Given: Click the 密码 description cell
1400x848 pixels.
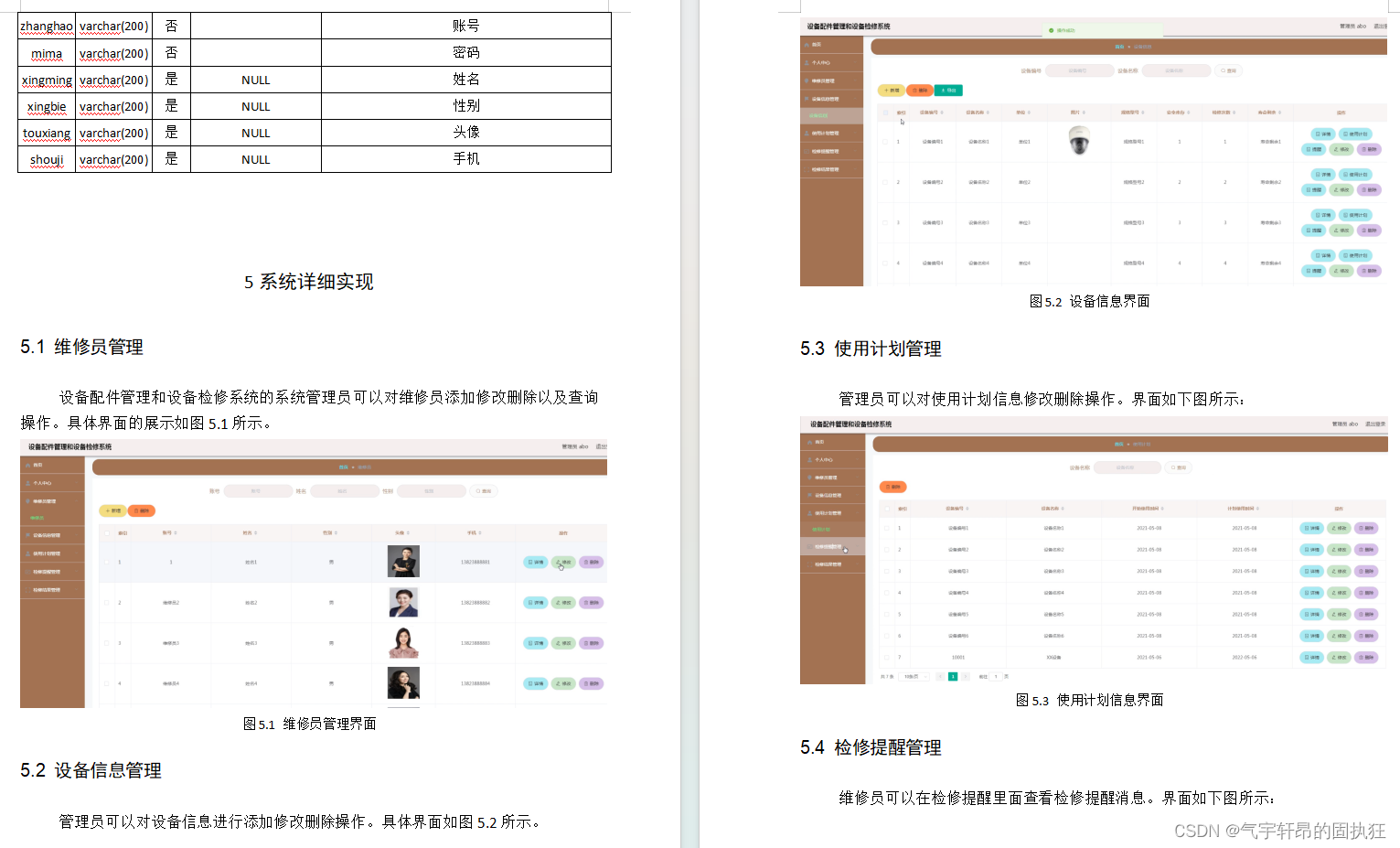Looking at the screenshot, I should 466,53.
